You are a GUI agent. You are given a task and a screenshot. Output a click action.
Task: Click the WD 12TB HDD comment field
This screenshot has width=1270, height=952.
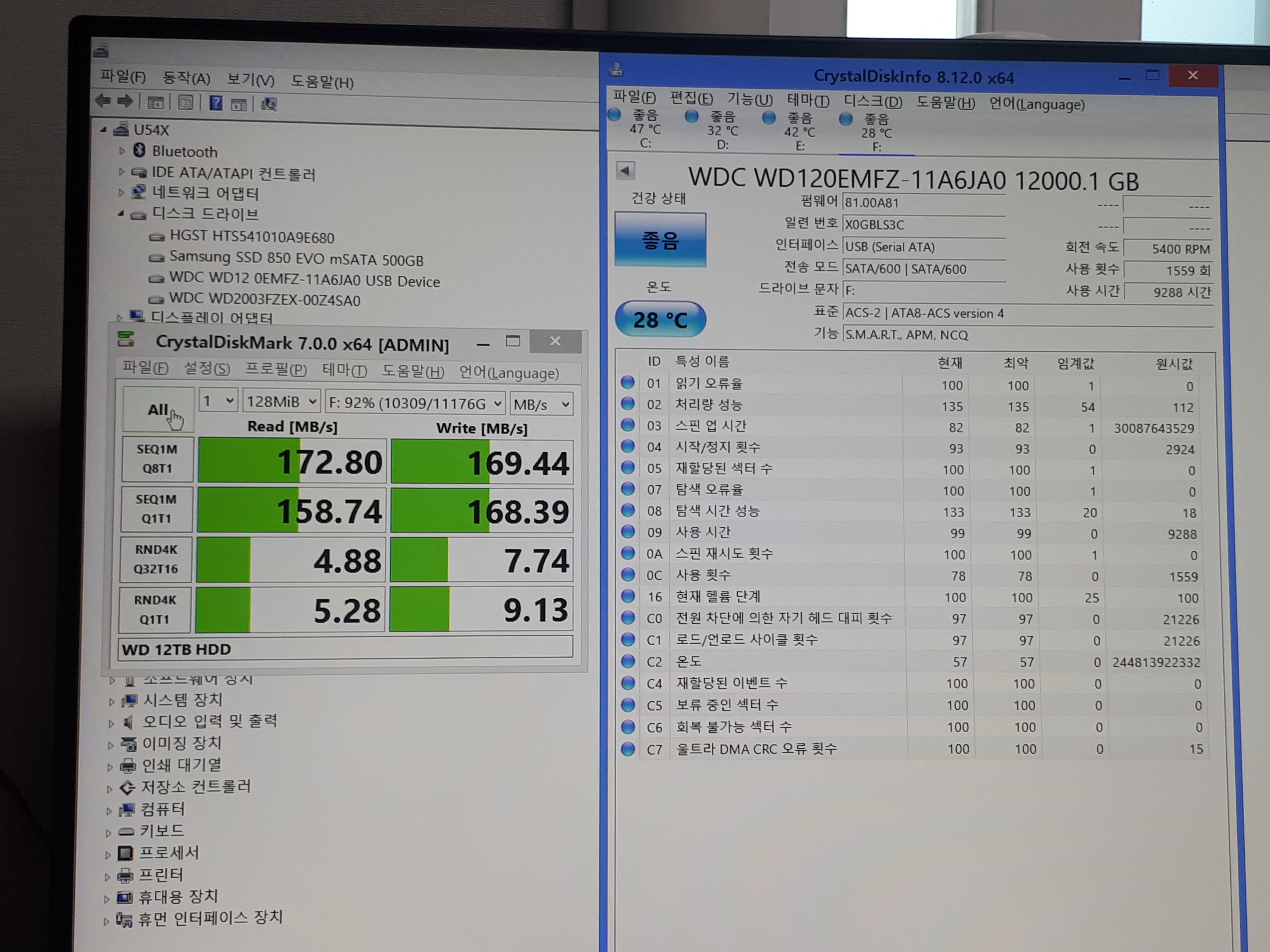345,648
